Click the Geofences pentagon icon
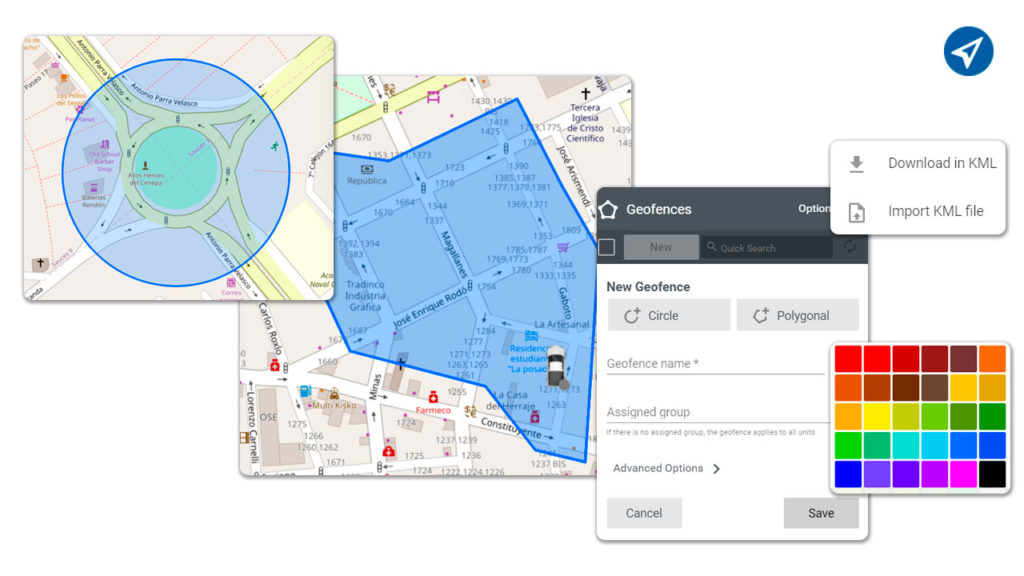Screen dimensions: 1024x576 pyautogui.click(x=608, y=210)
